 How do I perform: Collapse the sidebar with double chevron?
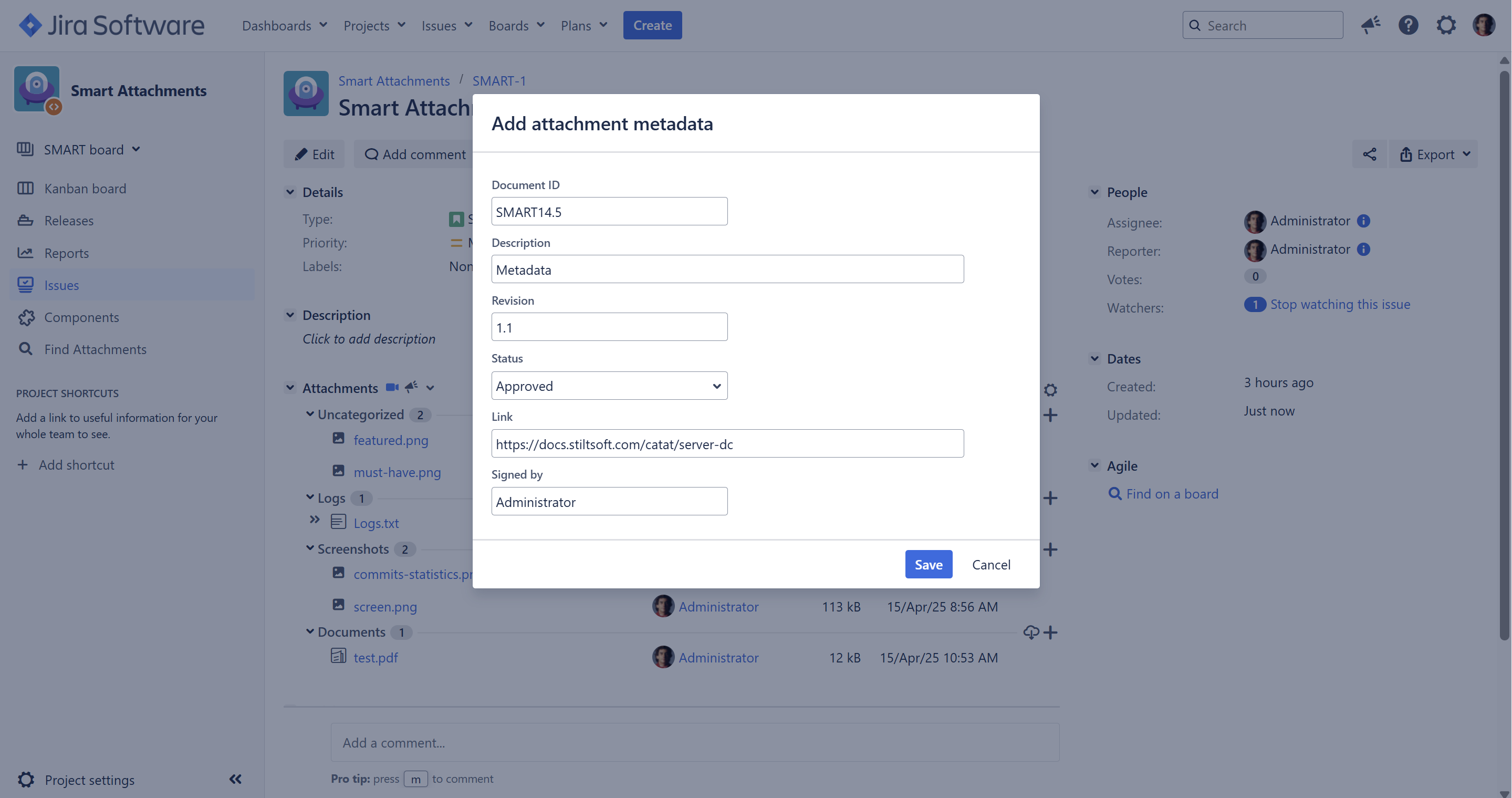[235, 779]
